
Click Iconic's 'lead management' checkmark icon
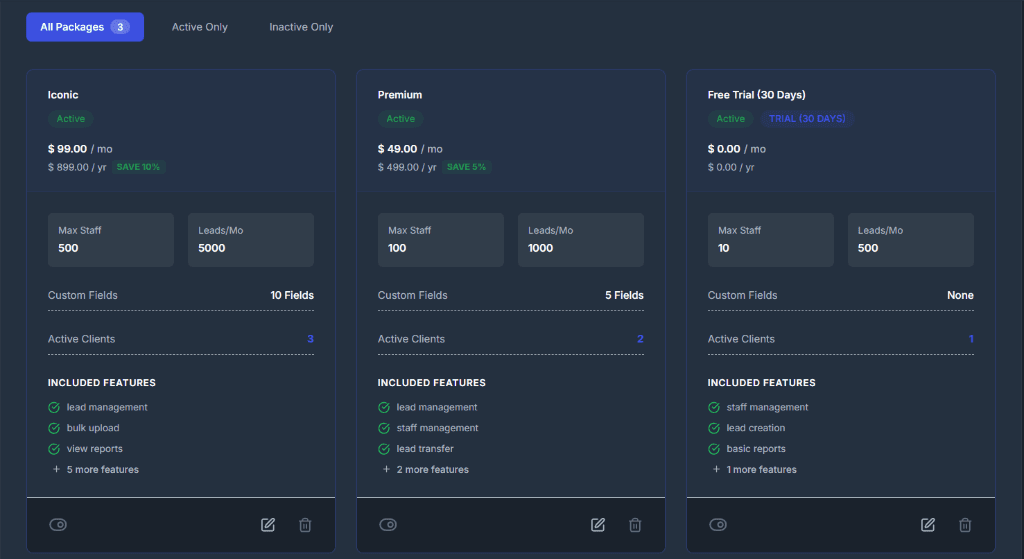coord(54,407)
